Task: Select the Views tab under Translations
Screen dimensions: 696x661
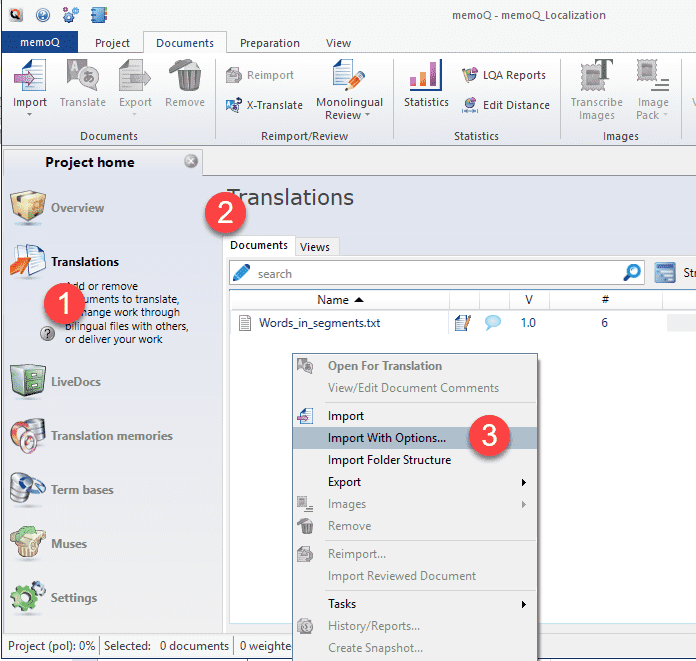Action: pos(315,247)
